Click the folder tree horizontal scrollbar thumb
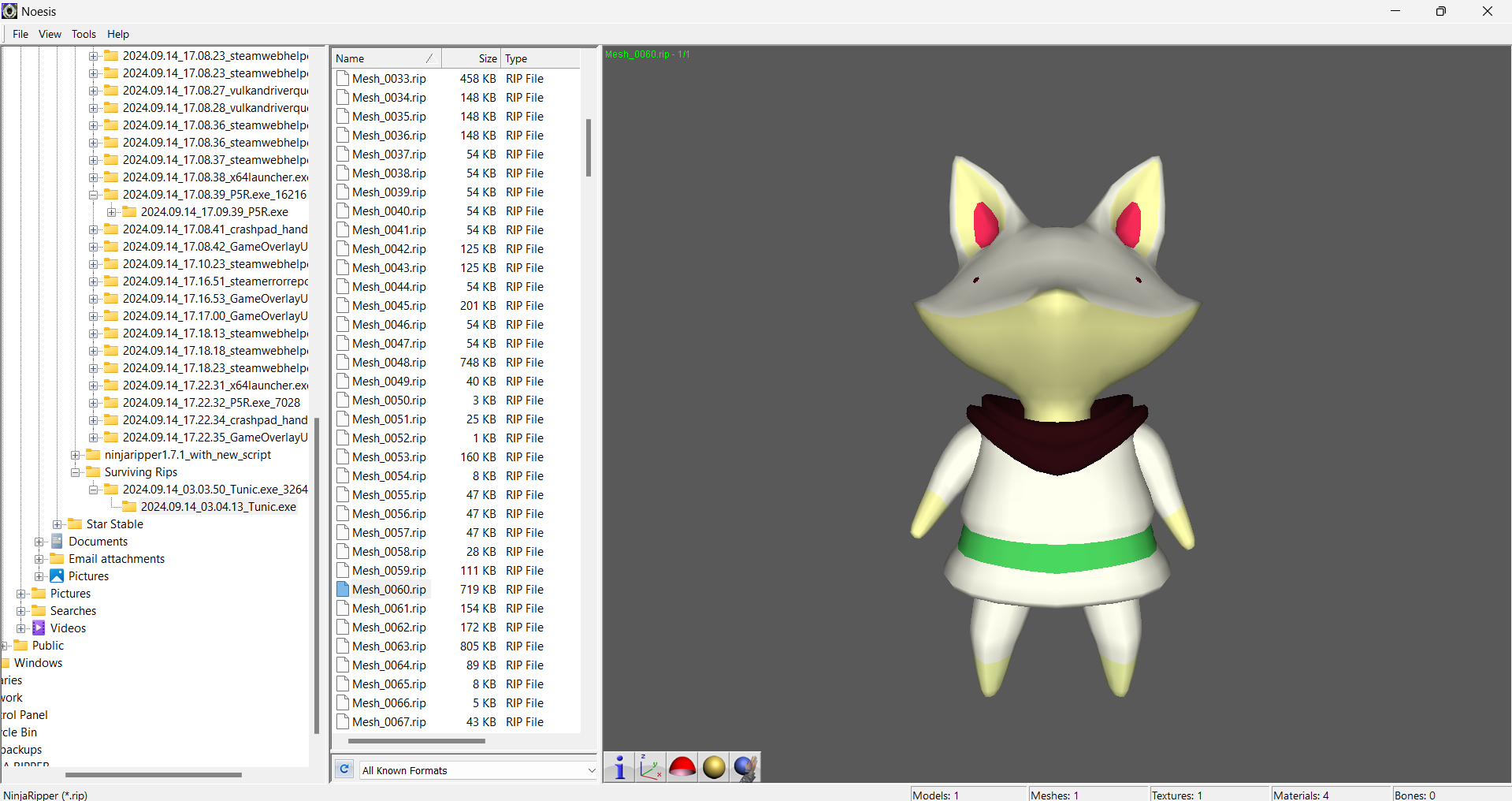The width and height of the screenshot is (1512, 801). 154,775
